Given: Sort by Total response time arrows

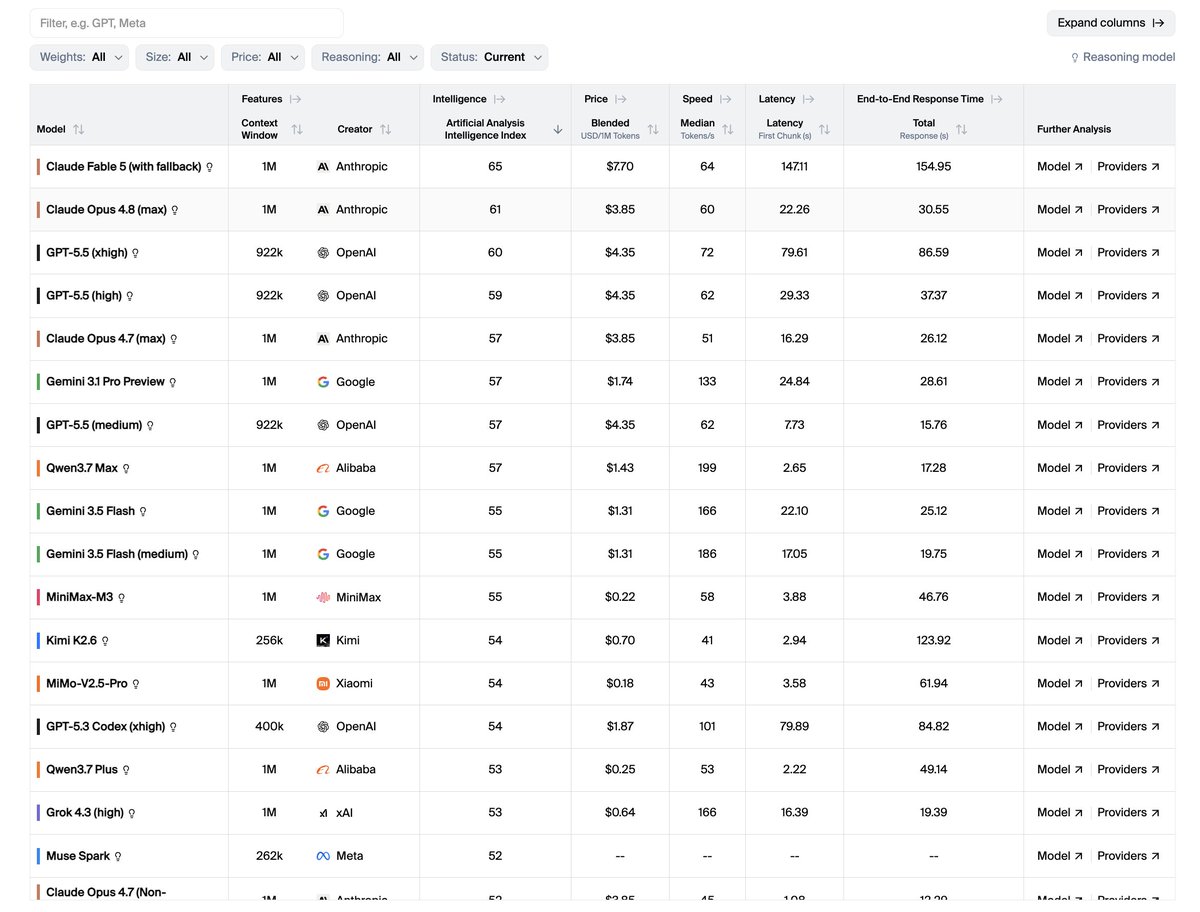Looking at the screenshot, I should click(961, 129).
